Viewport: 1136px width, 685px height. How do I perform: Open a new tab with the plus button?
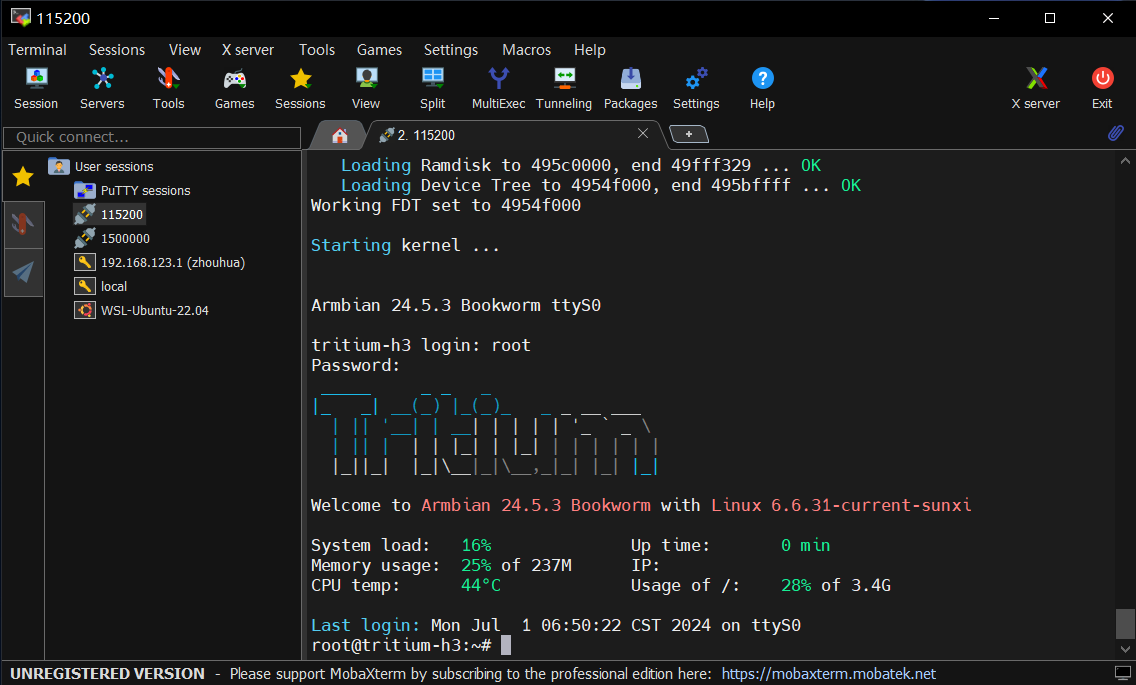(x=688, y=134)
